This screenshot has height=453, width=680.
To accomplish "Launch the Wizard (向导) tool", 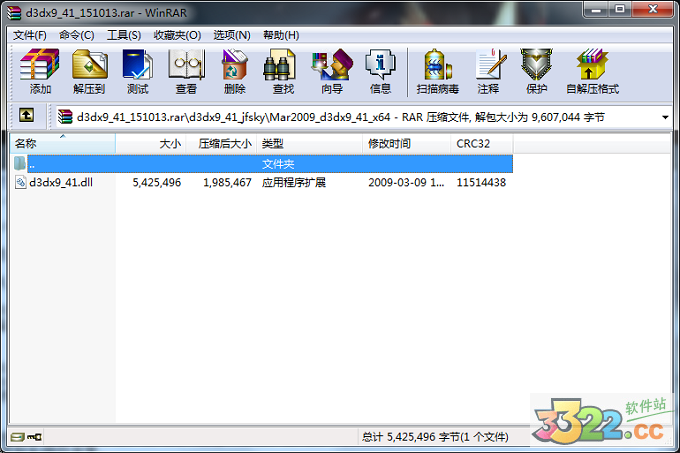I will [x=332, y=72].
